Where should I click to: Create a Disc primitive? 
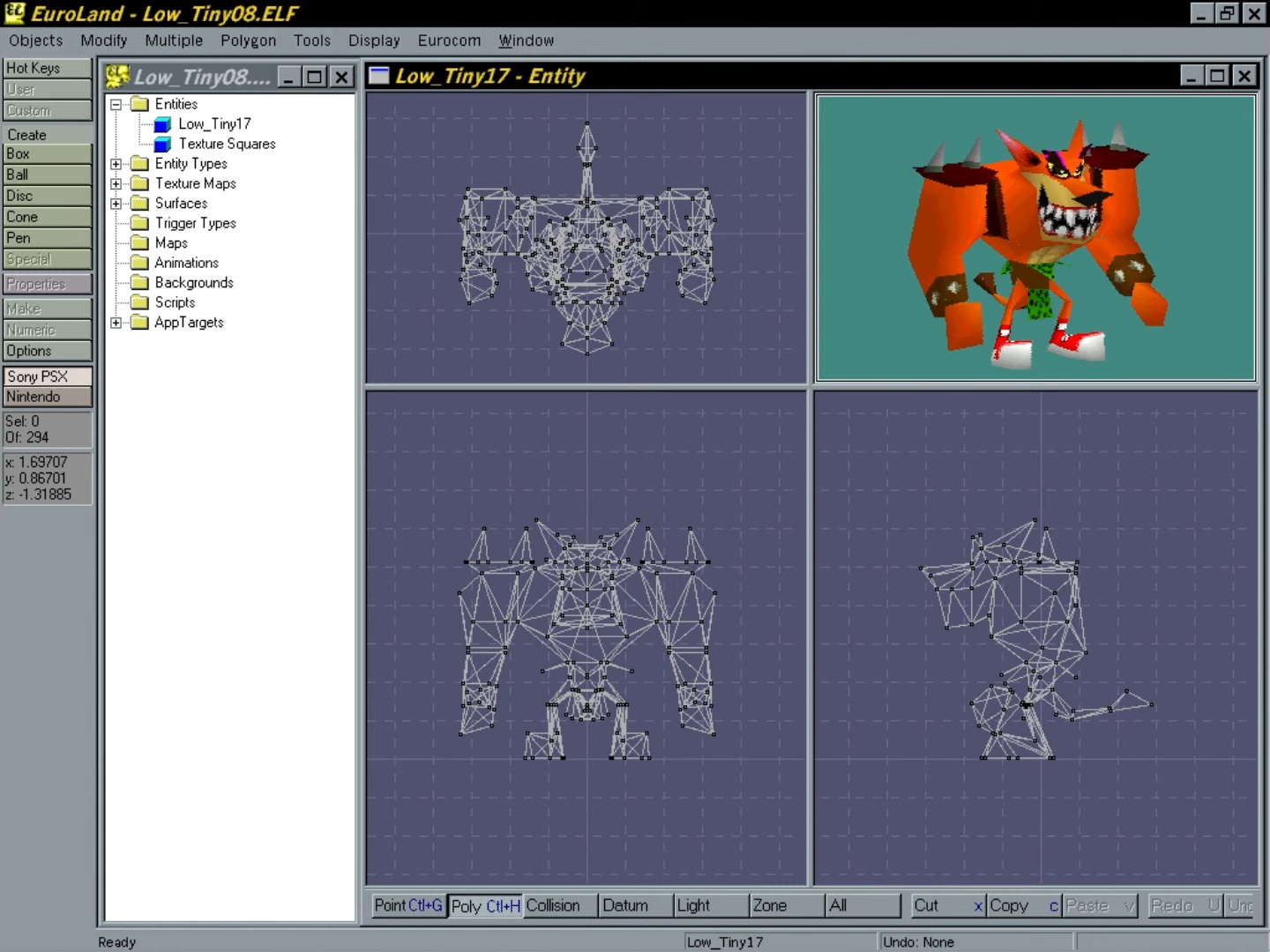(x=48, y=196)
